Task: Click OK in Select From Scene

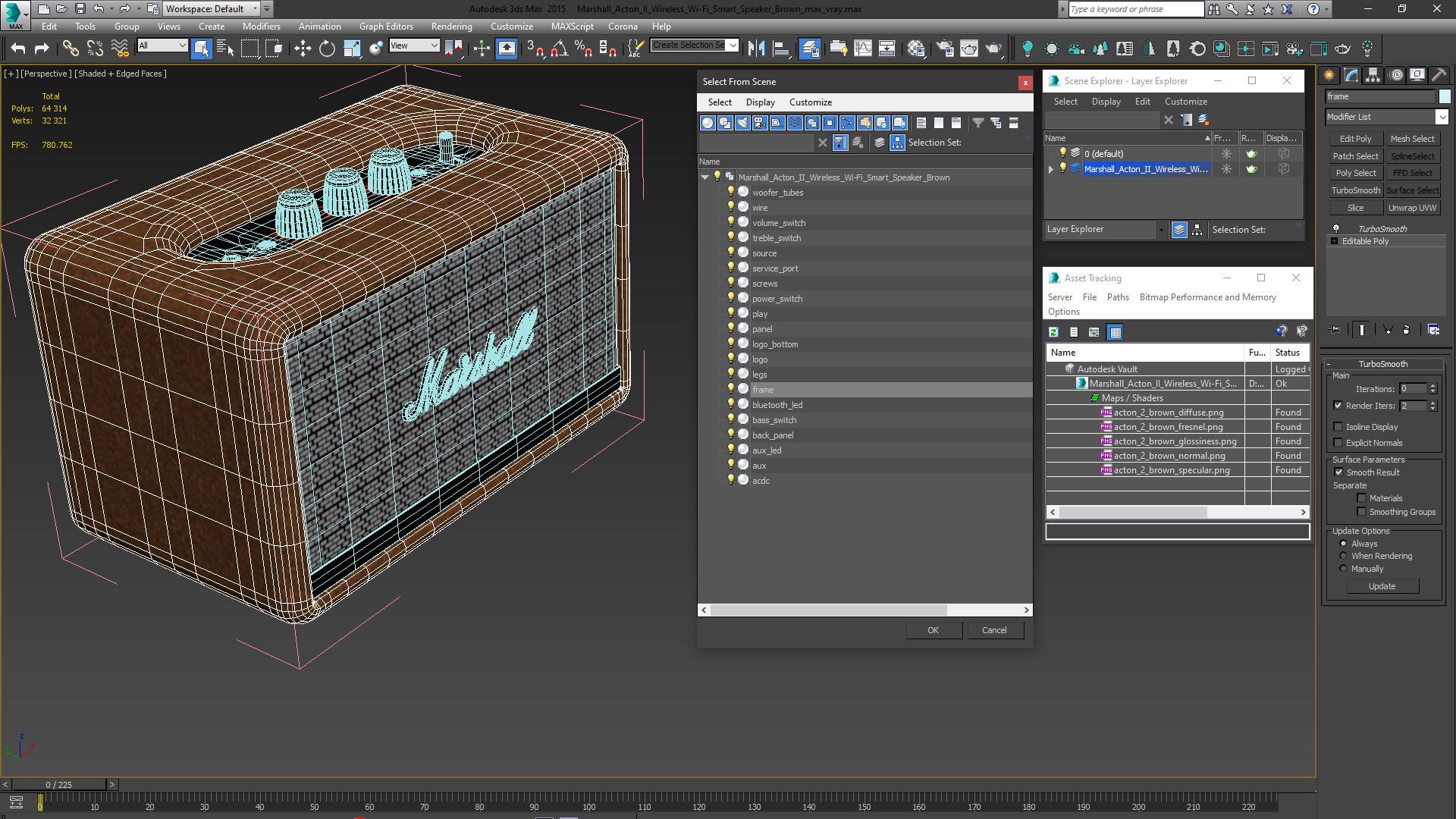Action: 934,630
